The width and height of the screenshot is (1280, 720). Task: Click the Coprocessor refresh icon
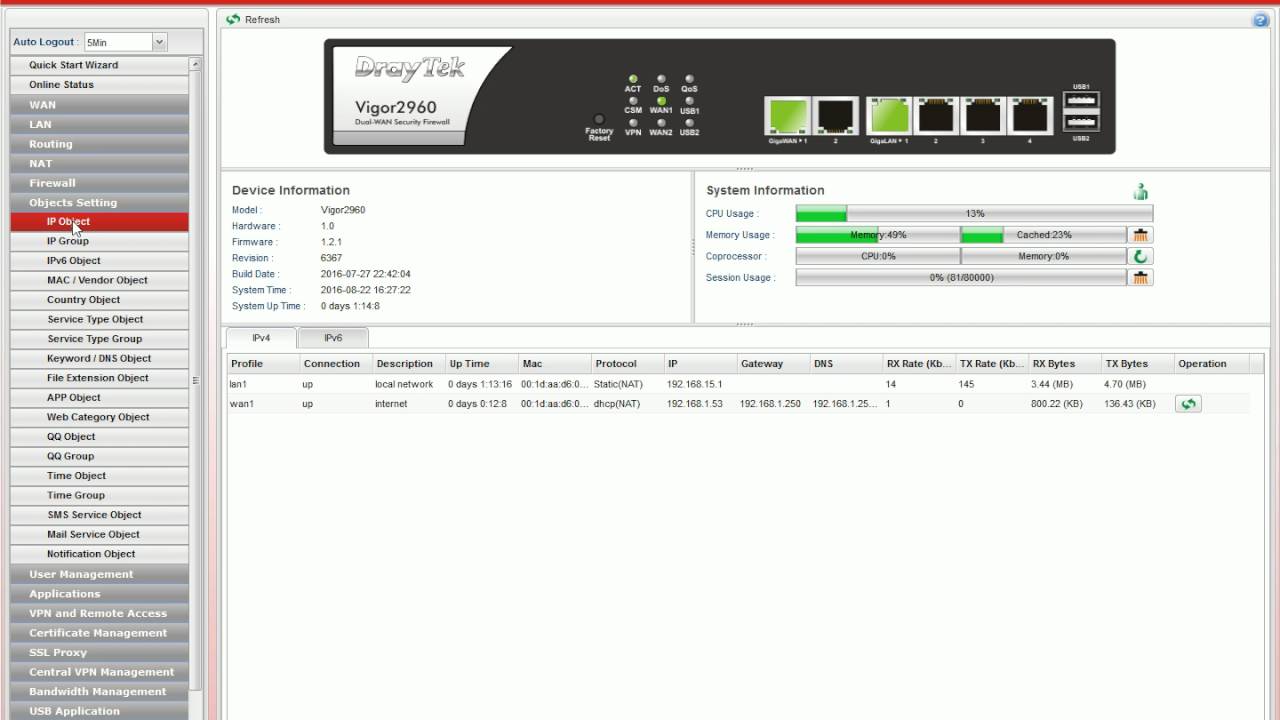click(1140, 256)
